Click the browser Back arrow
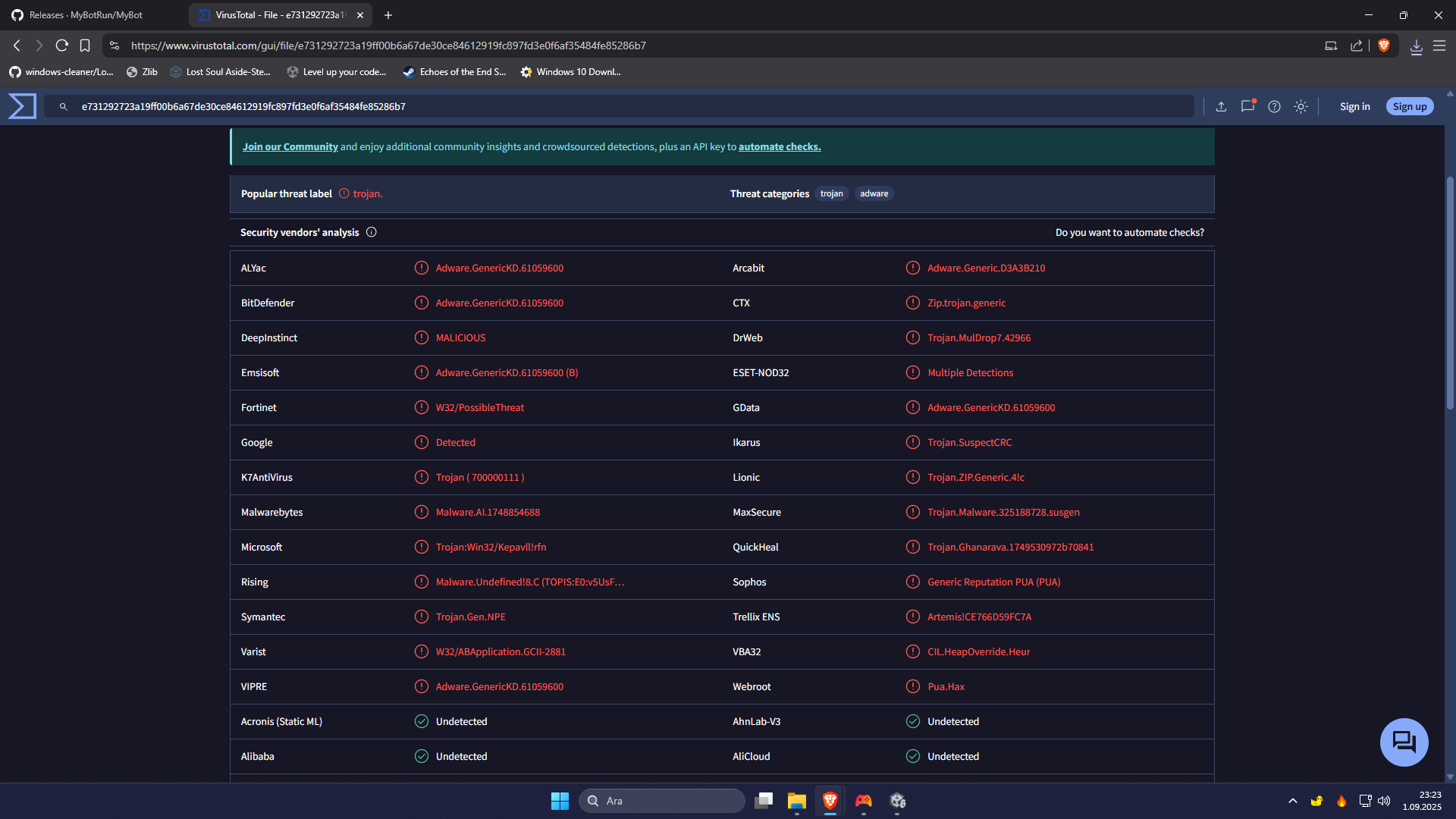This screenshot has width=1456, height=819. click(17, 45)
